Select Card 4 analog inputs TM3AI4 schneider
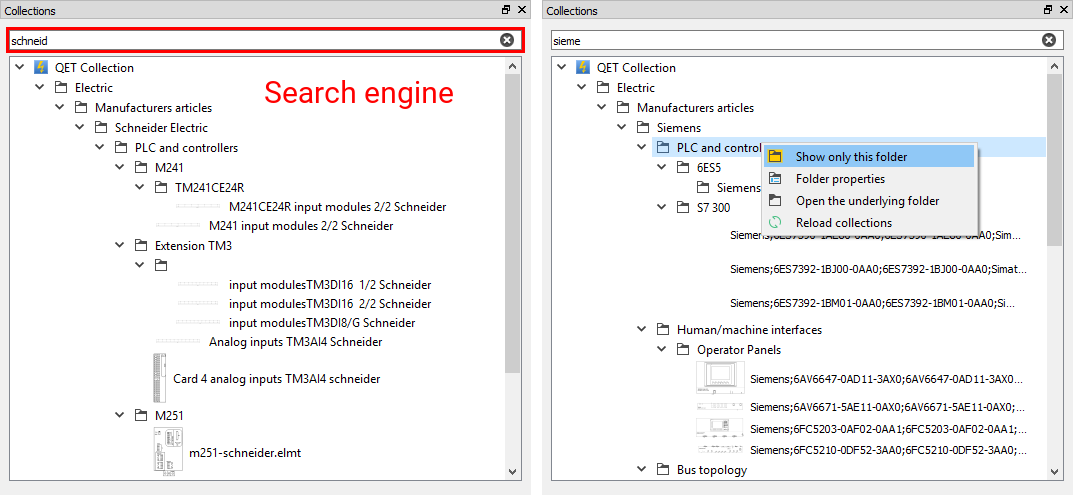 coord(276,378)
